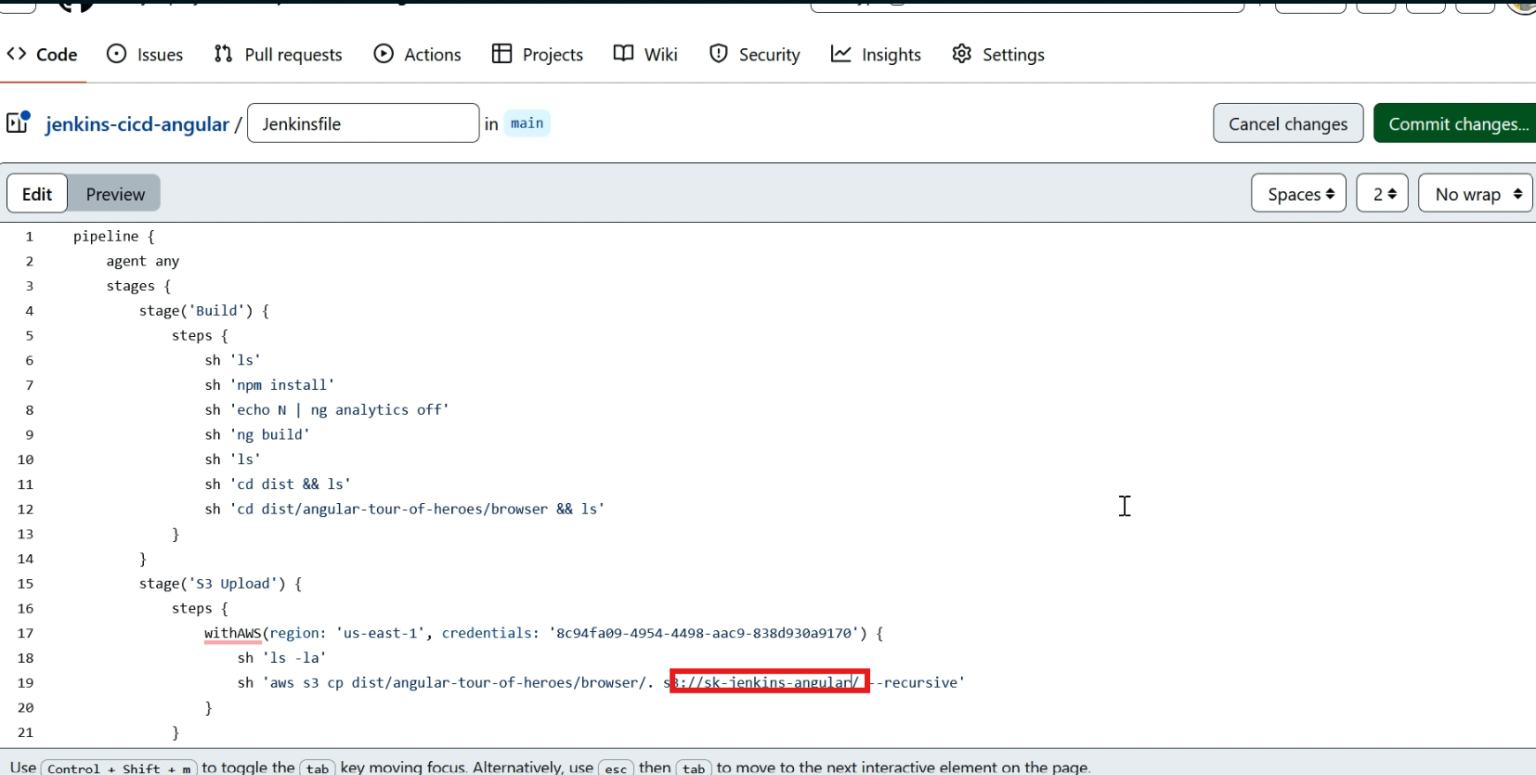The image size is (1536, 775).
Task: Open the Spaces indentation mode dropdown
Action: coord(1298,193)
